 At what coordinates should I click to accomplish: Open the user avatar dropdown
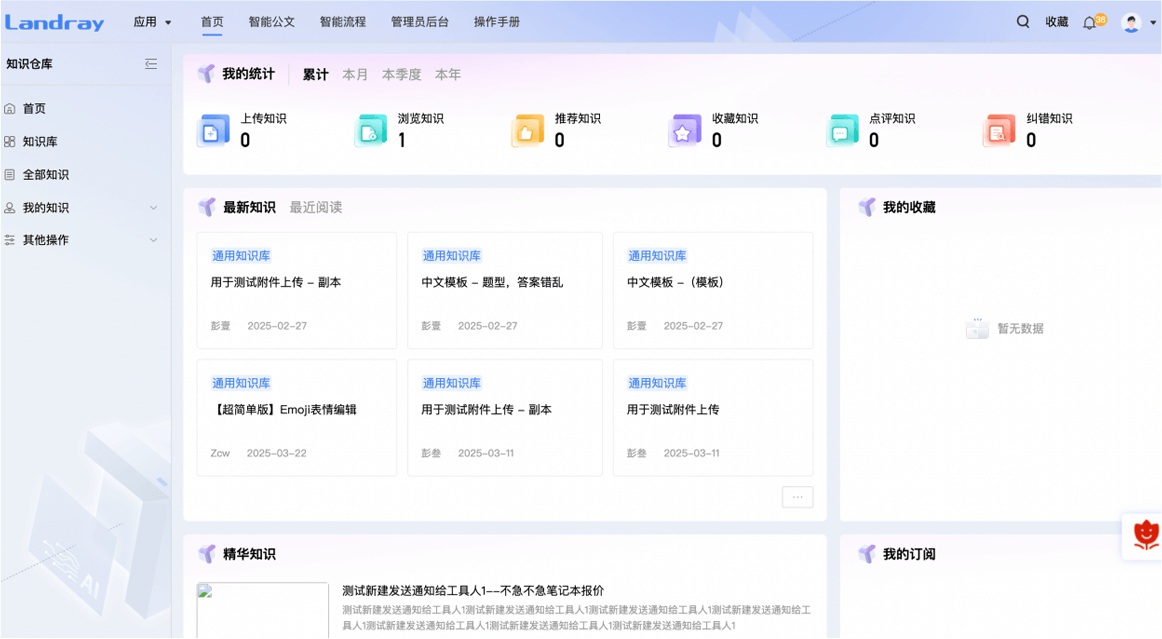(x=1138, y=23)
